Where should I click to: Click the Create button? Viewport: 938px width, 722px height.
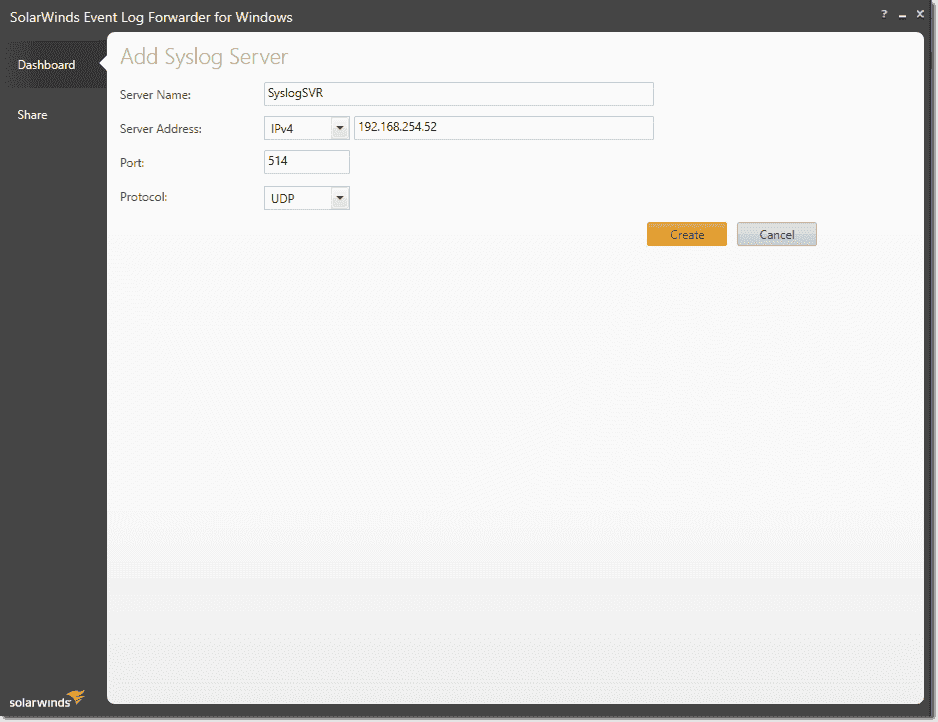pyautogui.click(x=687, y=233)
